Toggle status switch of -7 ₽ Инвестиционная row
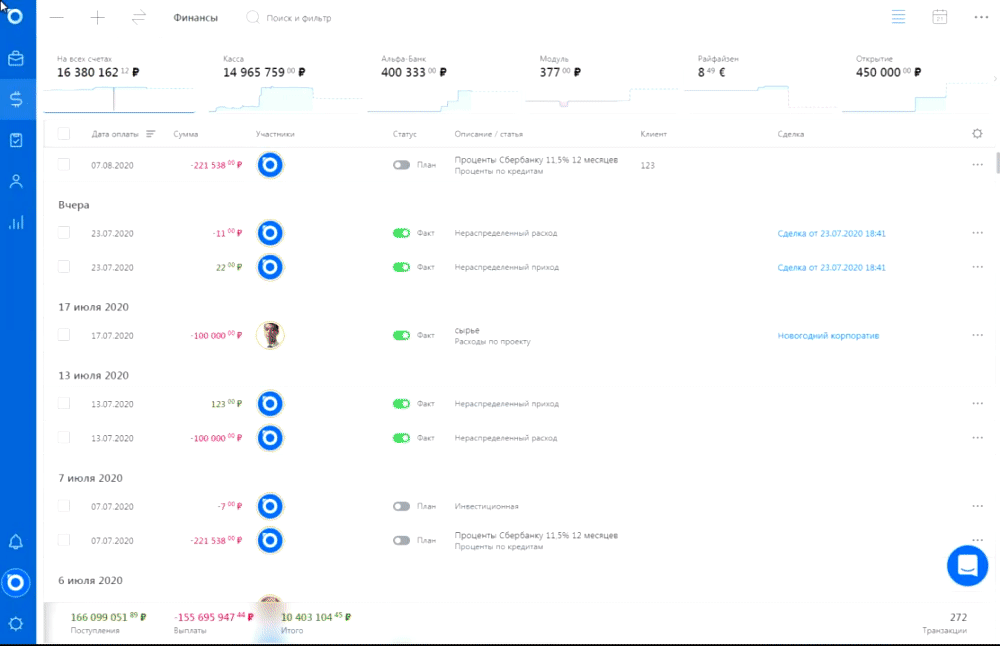 [x=401, y=506]
